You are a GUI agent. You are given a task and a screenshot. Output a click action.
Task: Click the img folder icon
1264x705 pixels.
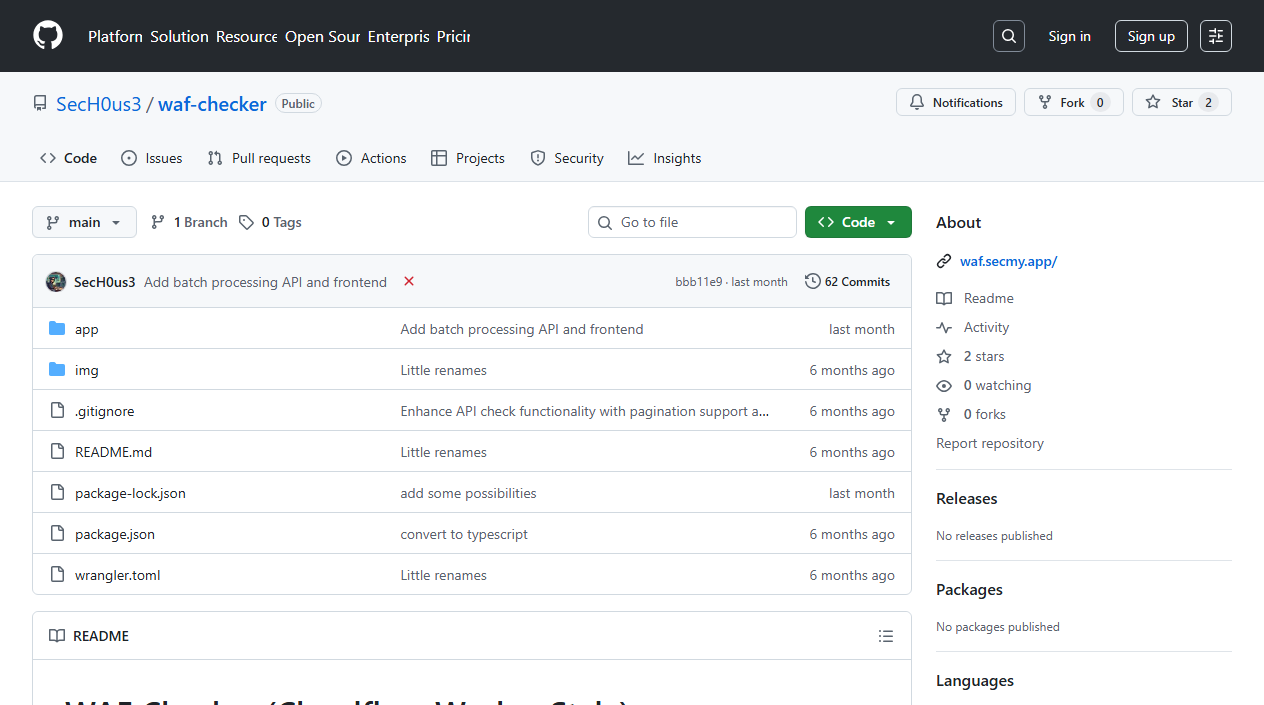point(57,370)
